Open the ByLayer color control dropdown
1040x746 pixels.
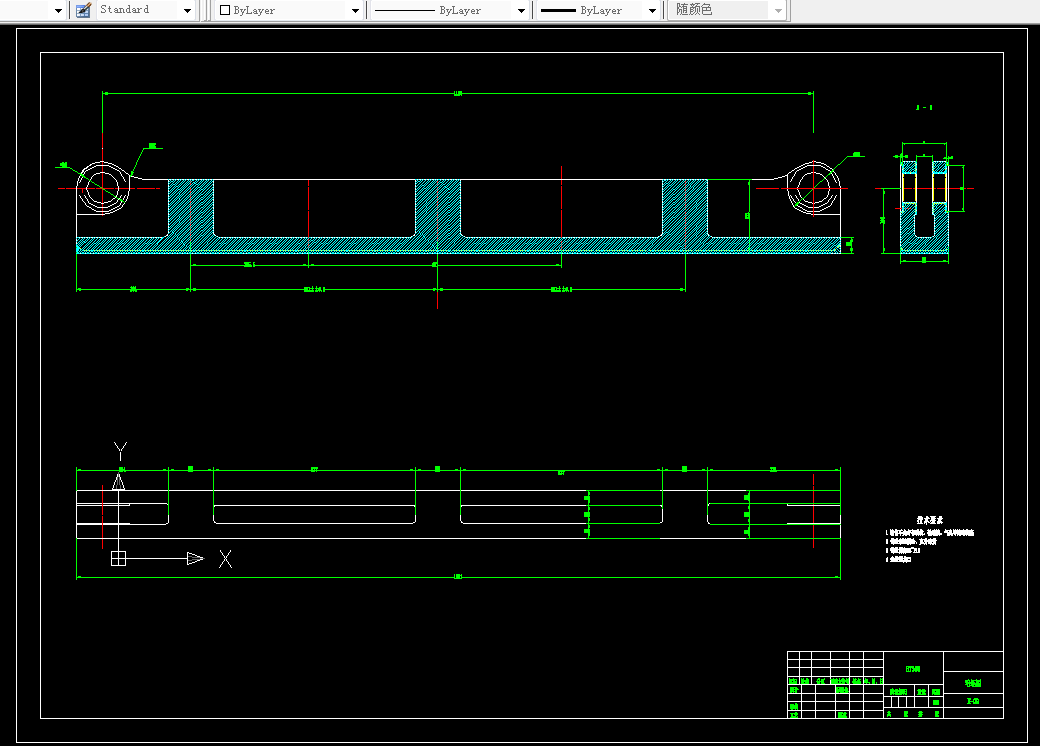289,10
